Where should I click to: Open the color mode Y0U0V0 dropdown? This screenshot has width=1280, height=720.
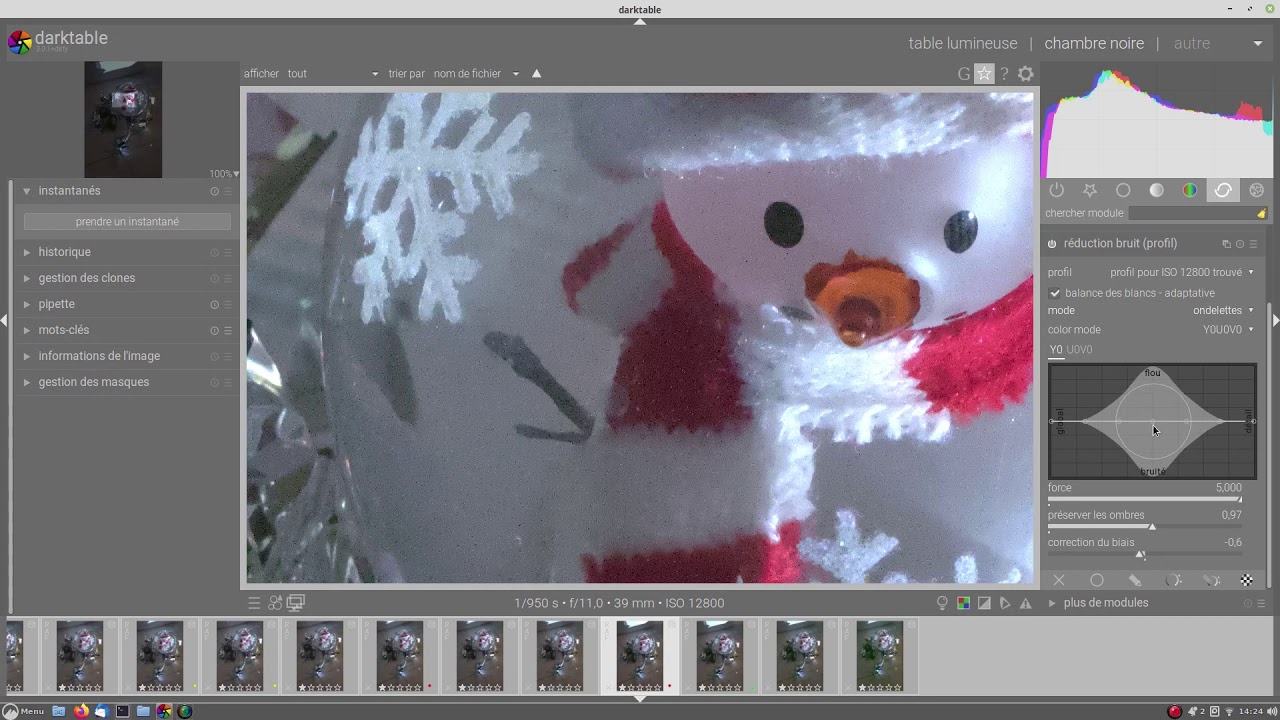(x=1151, y=330)
